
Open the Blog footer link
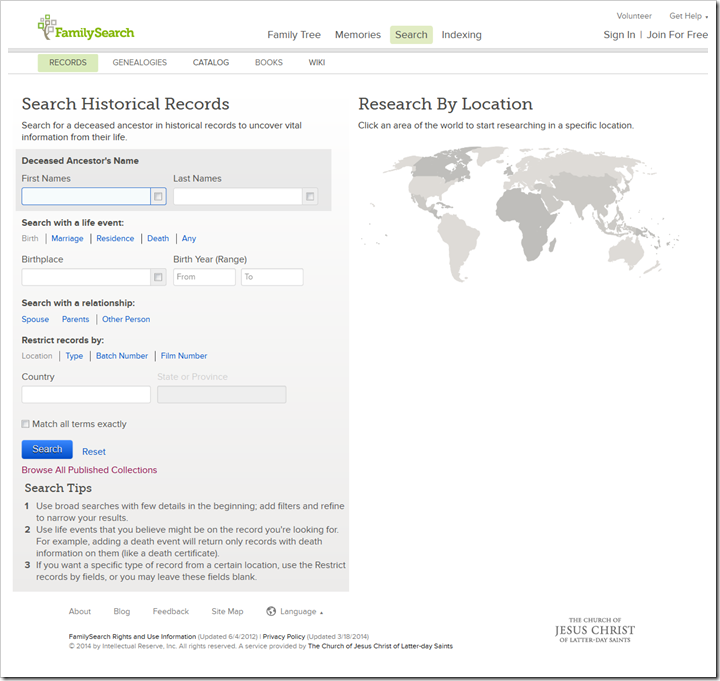pyautogui.click(x=122, y=612)
